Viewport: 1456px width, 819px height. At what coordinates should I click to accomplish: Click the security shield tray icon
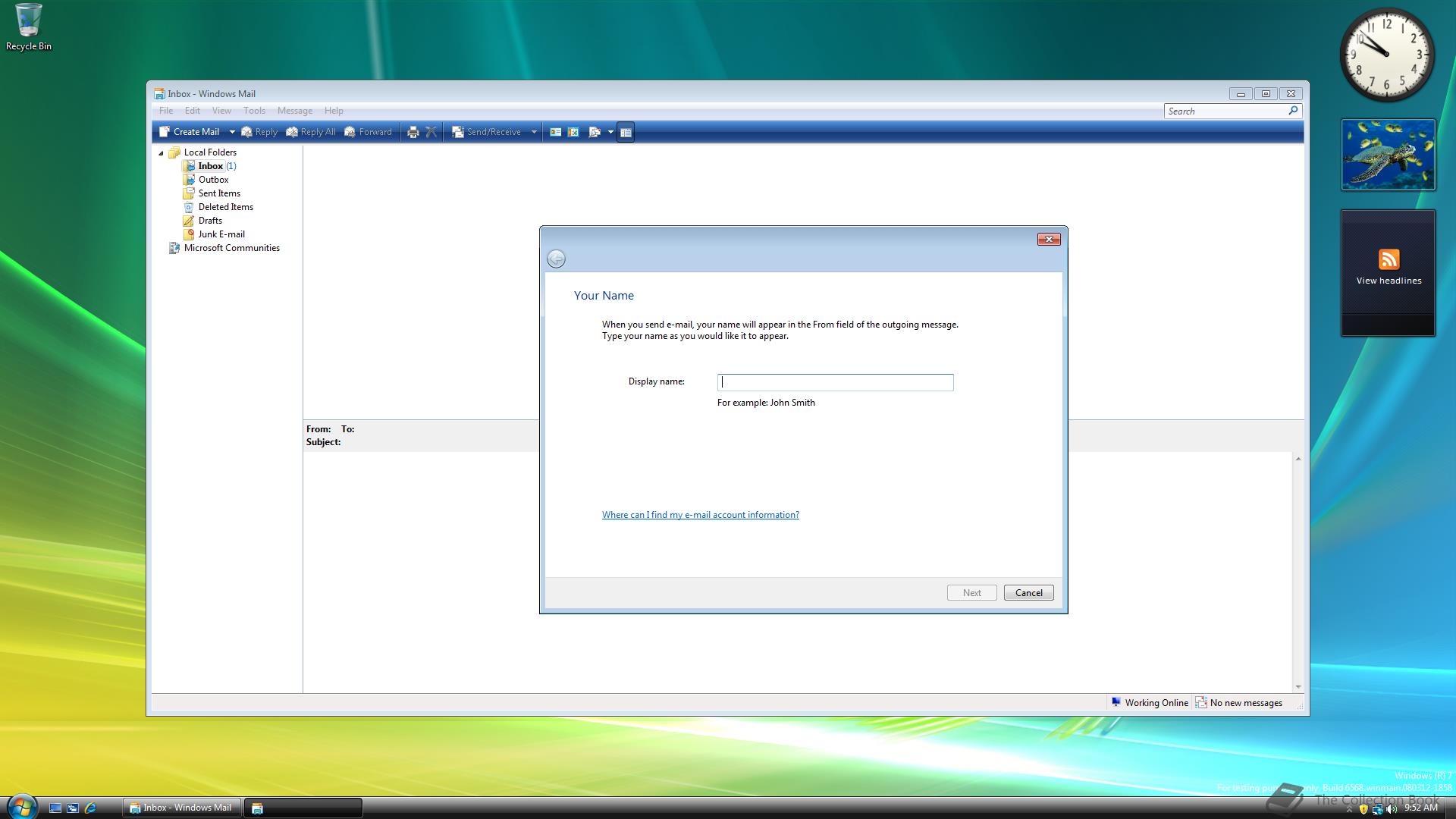pyautogui.click(x=1363, y=809)
